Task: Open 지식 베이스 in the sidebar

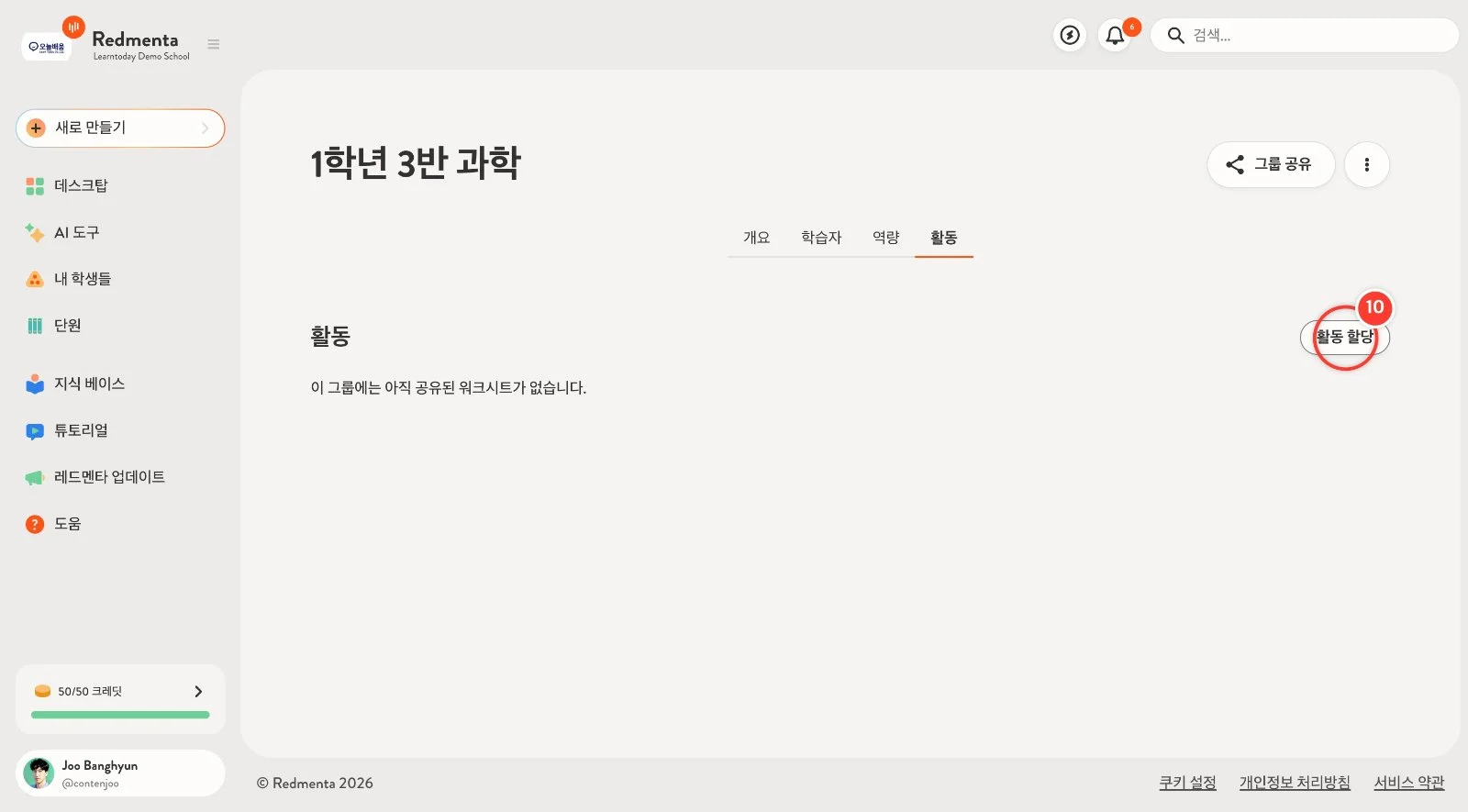Action: tap(89, 383)
